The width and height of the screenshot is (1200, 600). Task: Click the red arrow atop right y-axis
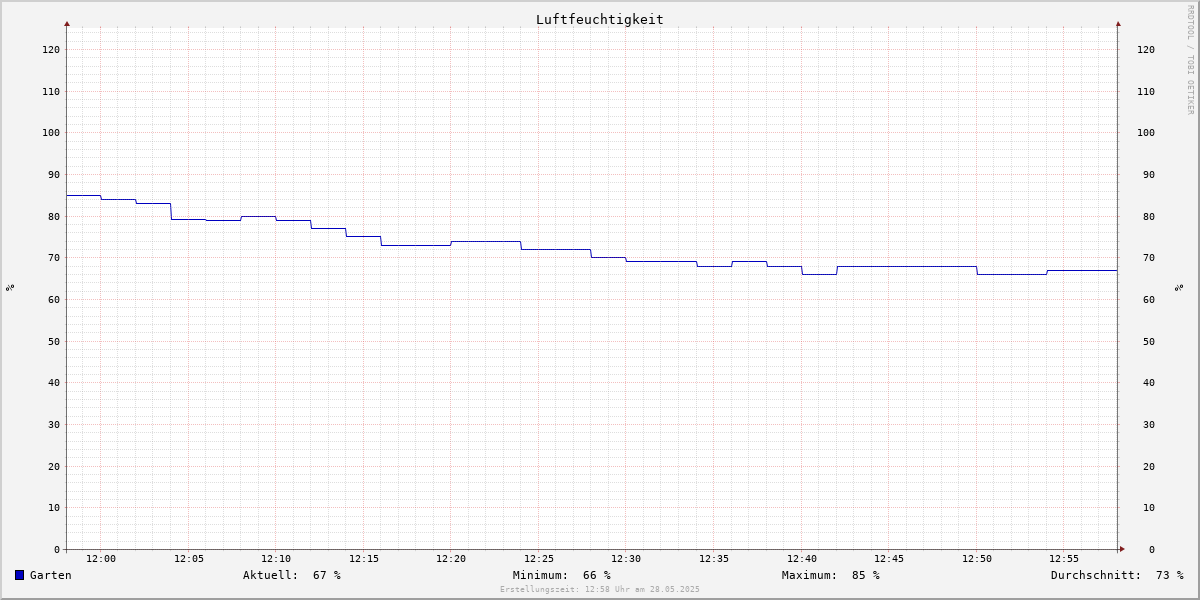1118,23
